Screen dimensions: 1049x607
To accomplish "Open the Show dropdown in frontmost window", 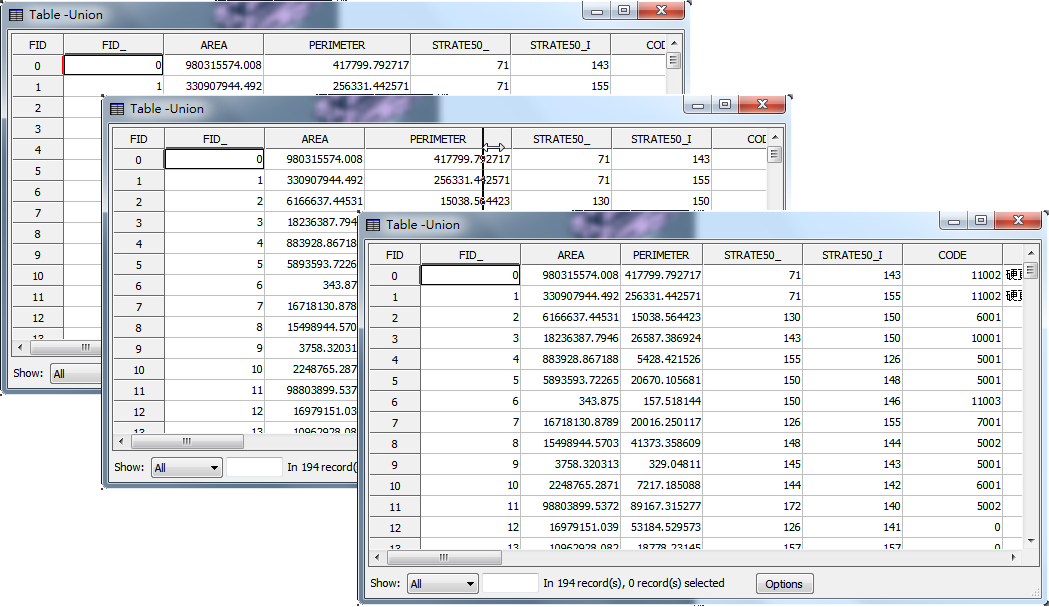I will pos(442,584).
